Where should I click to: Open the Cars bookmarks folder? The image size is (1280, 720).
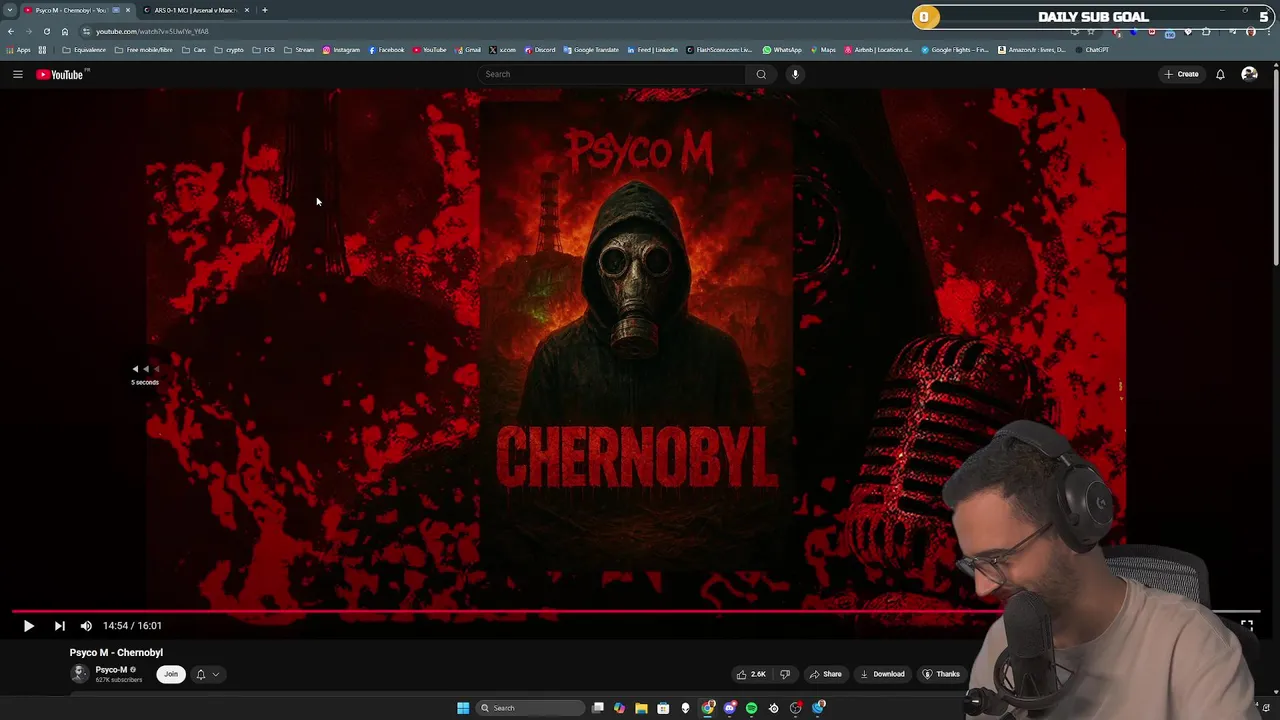[194, 50]
